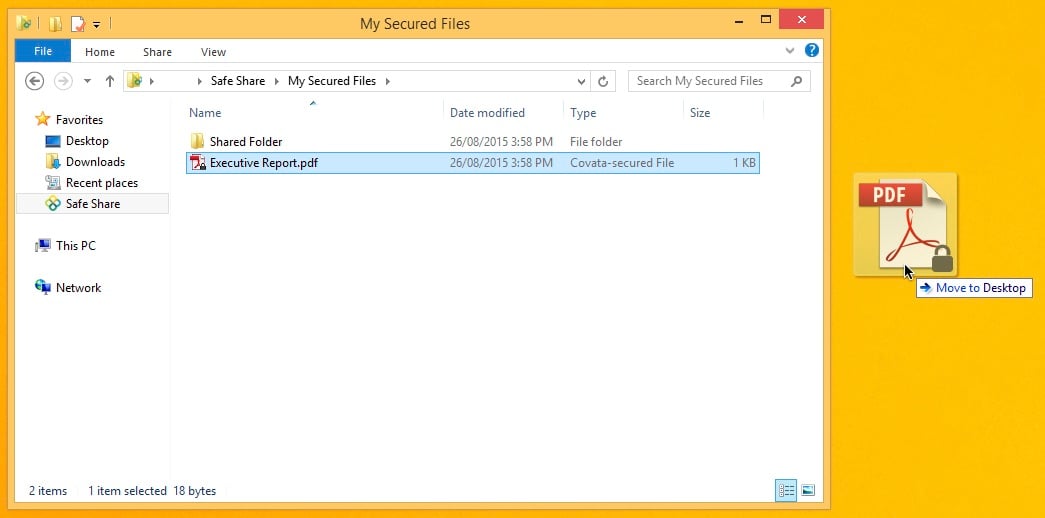Screen dimensions: 1045x518
Task: Open Recent places in Favorites
Action: click(x=101, y=183)
